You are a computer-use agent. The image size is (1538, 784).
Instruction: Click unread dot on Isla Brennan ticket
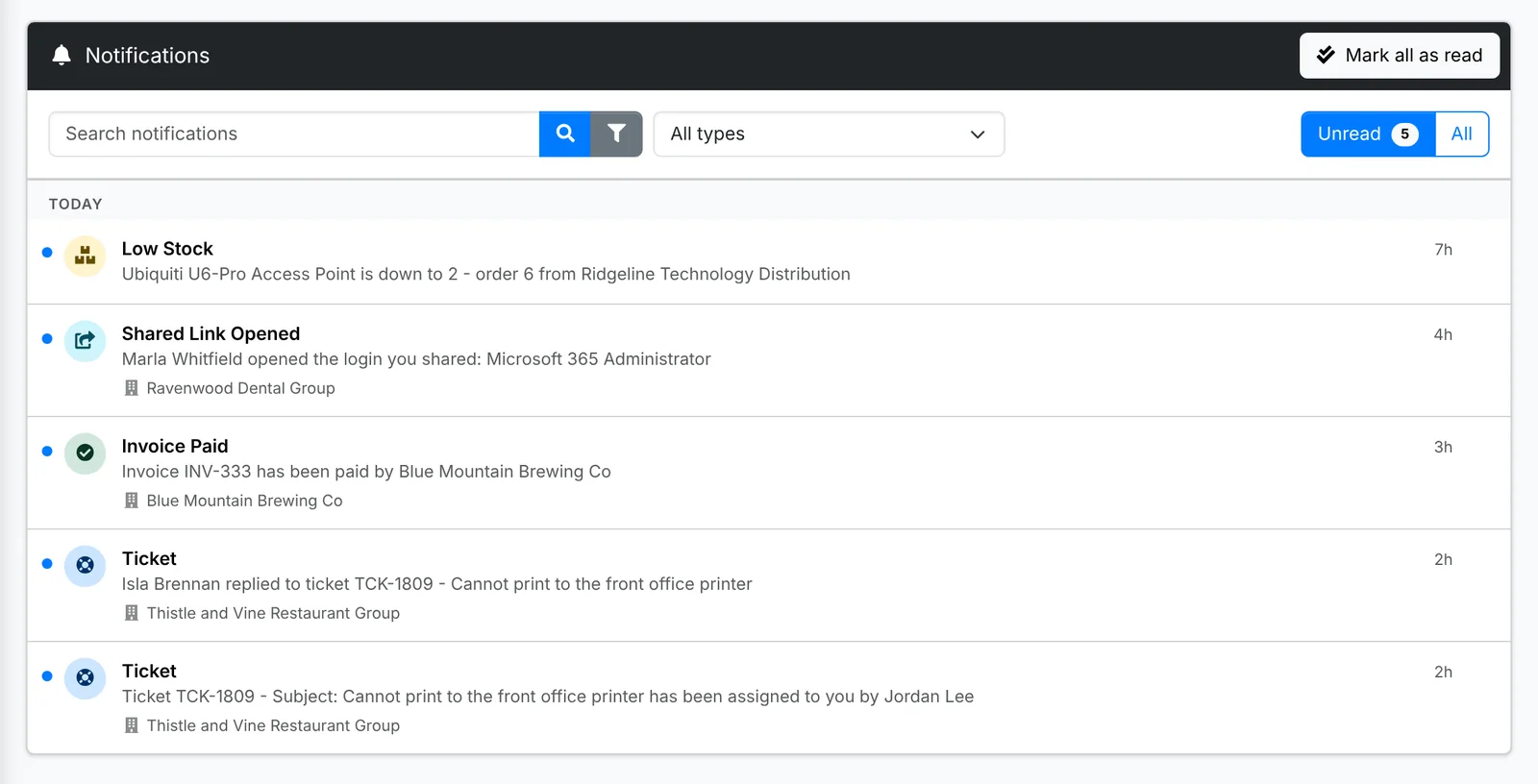tap(47, 563)
